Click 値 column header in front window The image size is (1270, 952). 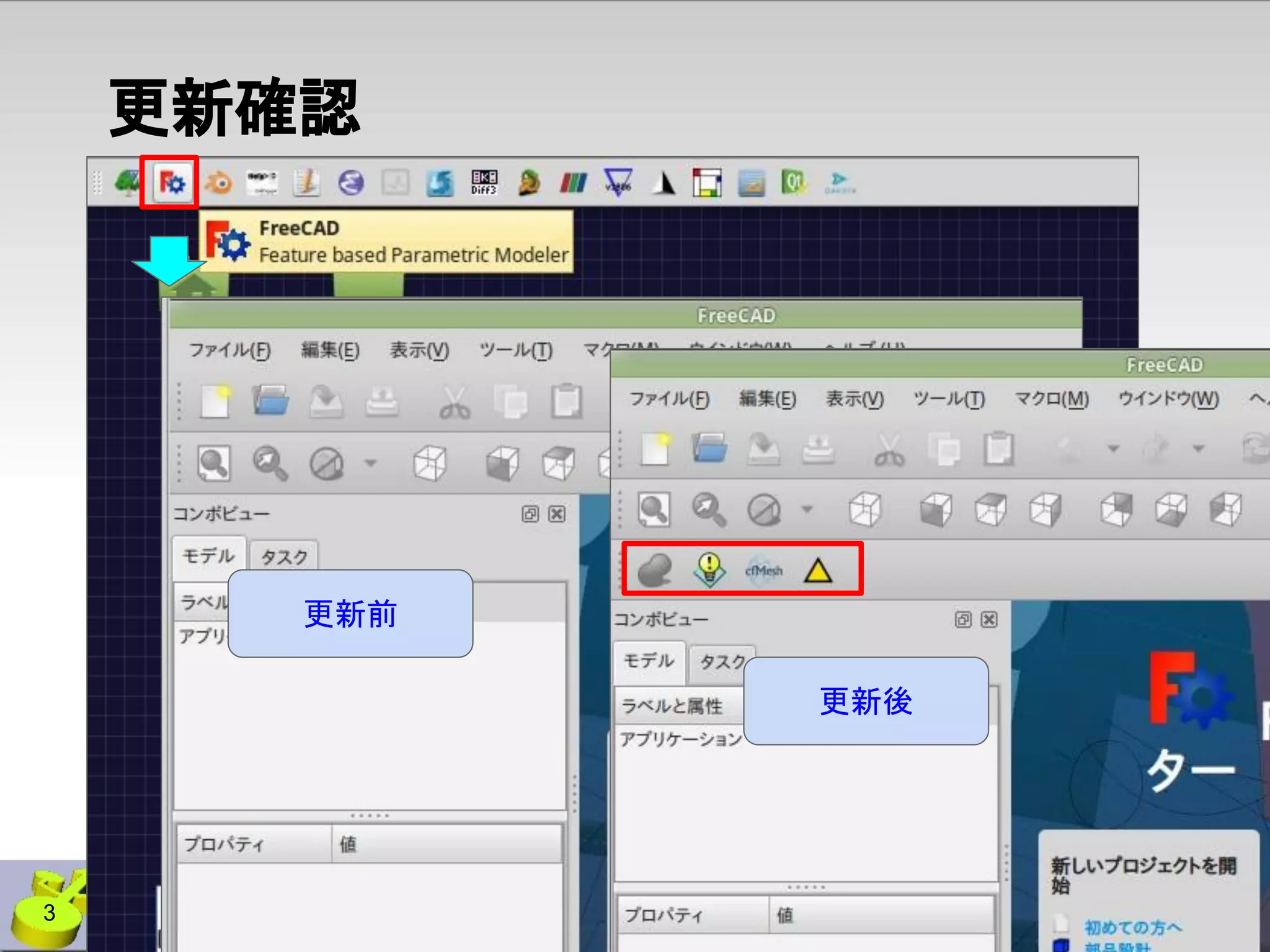pyautogui.click(x=881, y=915)
